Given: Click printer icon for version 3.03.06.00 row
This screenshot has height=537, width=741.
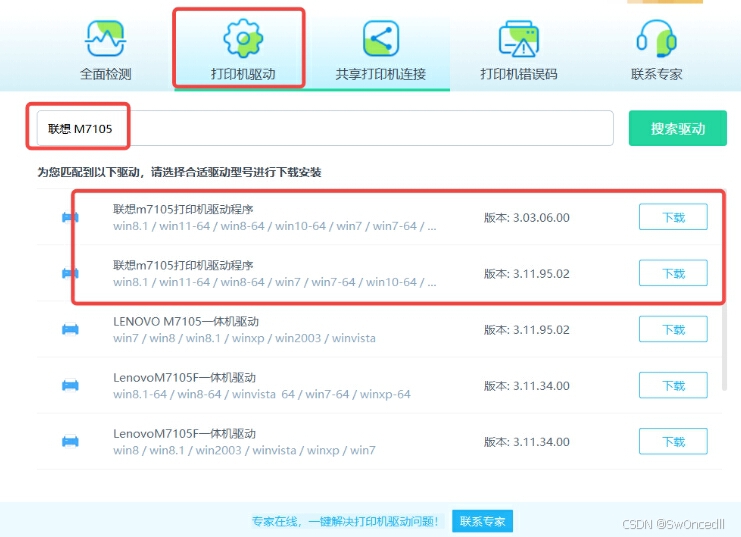Looking at the screenshot, I should coord(70,217).
